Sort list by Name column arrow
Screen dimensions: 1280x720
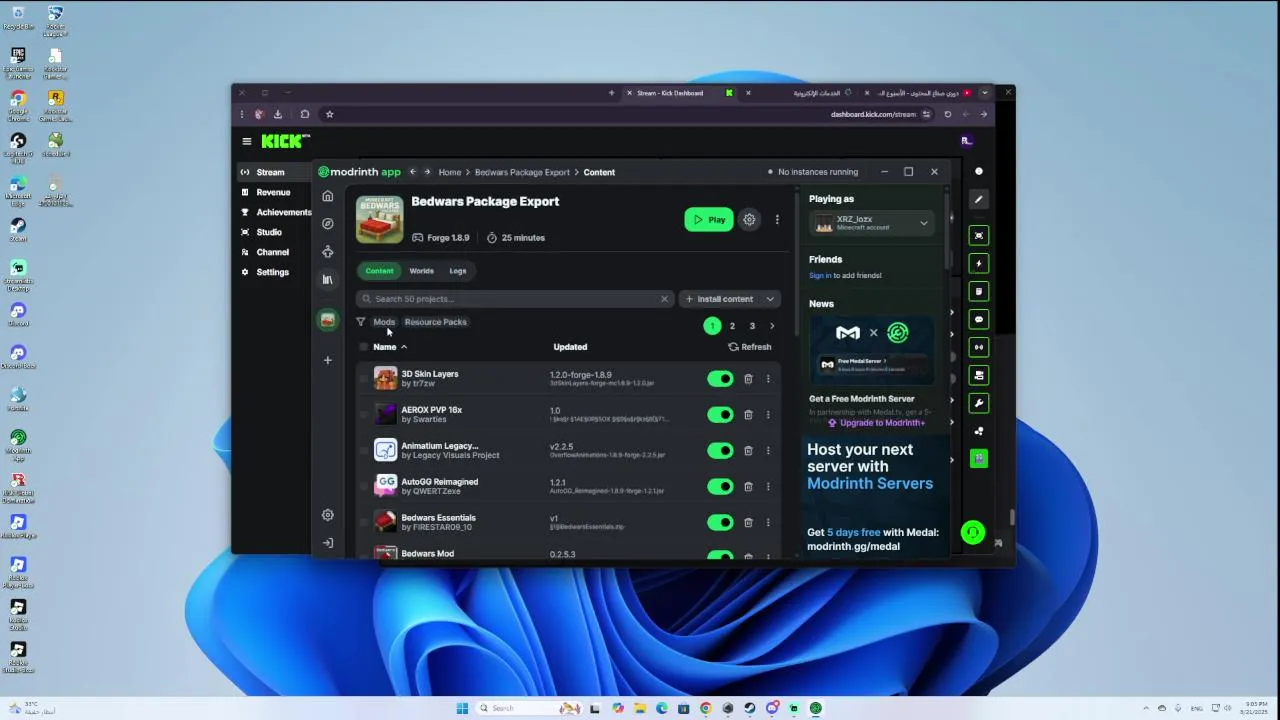404,347
